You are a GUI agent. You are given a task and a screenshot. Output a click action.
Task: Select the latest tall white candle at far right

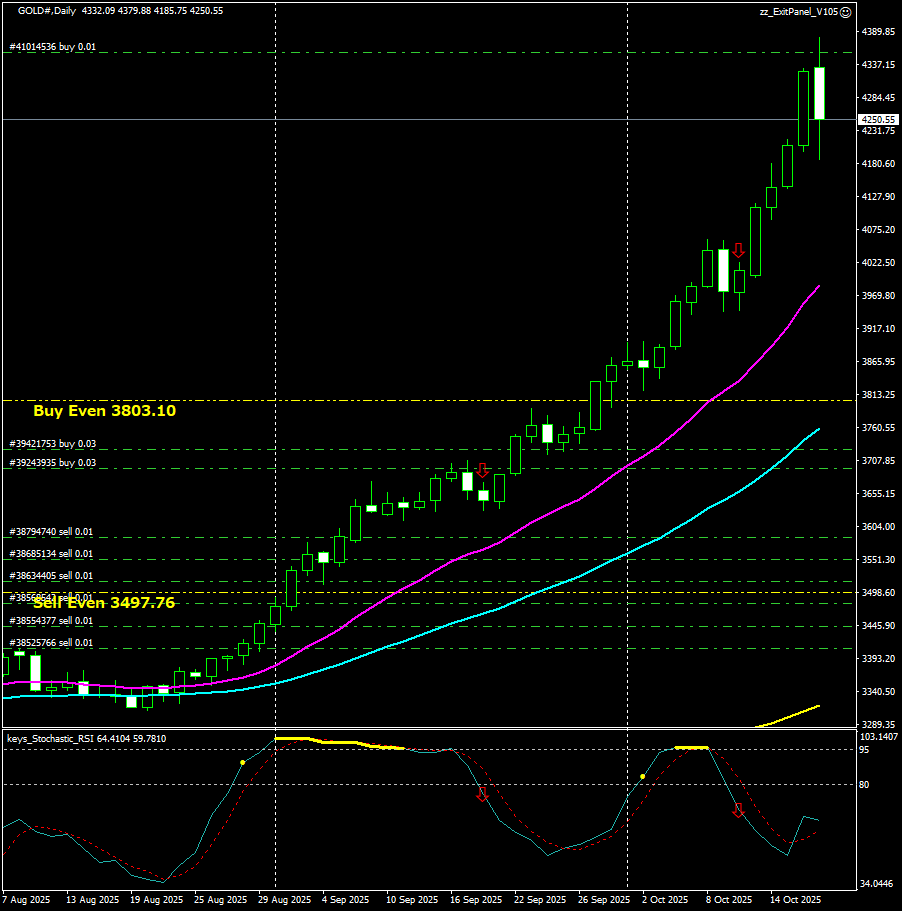pos(820,93)
